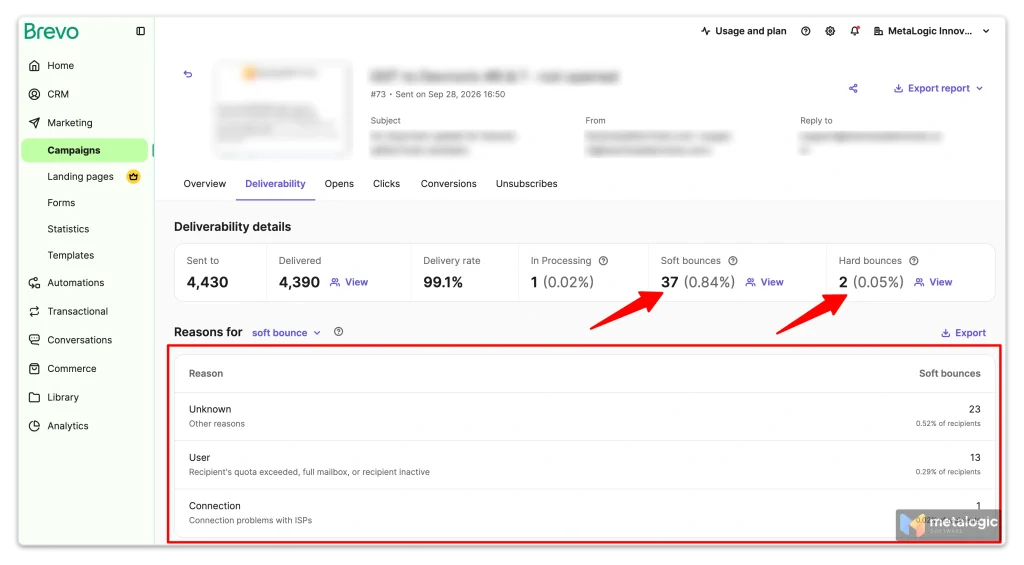Select the Deliverability tab
Viewport: 1024px width, 565px height.
click(275, 184)
